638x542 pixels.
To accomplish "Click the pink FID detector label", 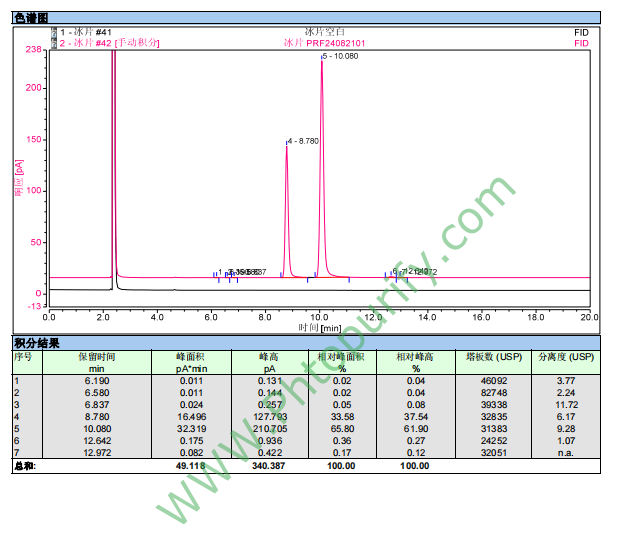I will 582,43.
